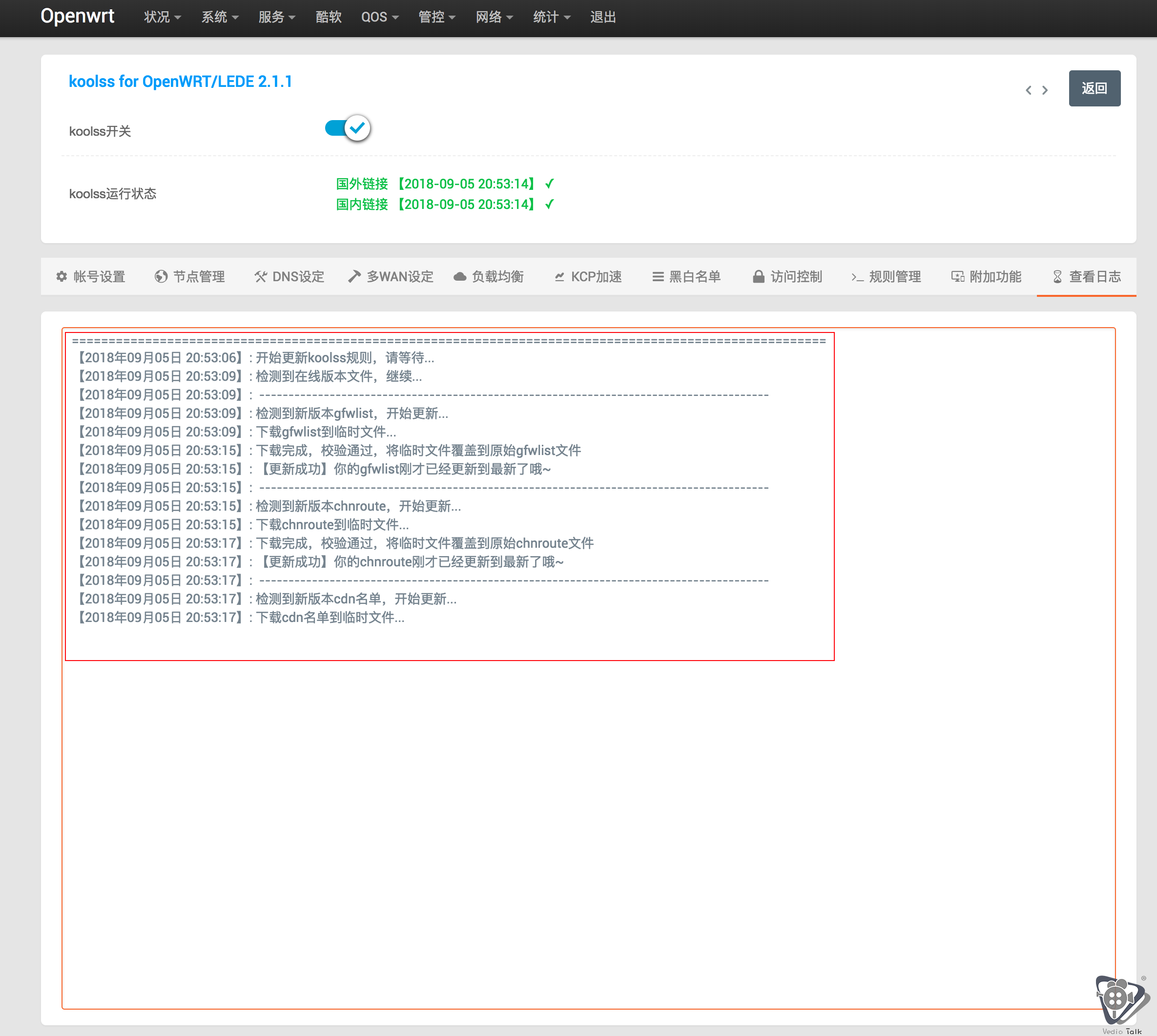The image size is (1157, 1036).
Task: Open the QOS dropdown menu
Action: click(380, 17)
